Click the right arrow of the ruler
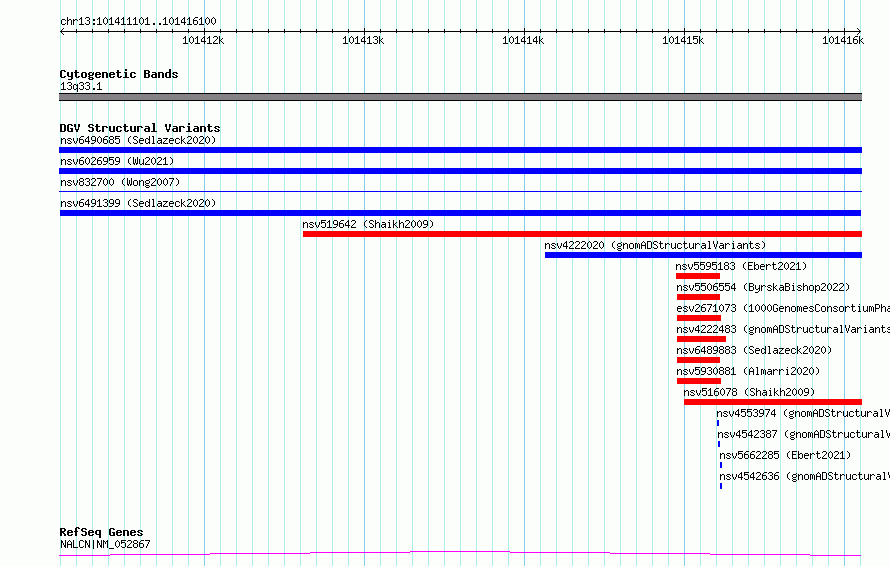Screen dimensions: 890x566 pyautogui.click(x=859, y=31)
